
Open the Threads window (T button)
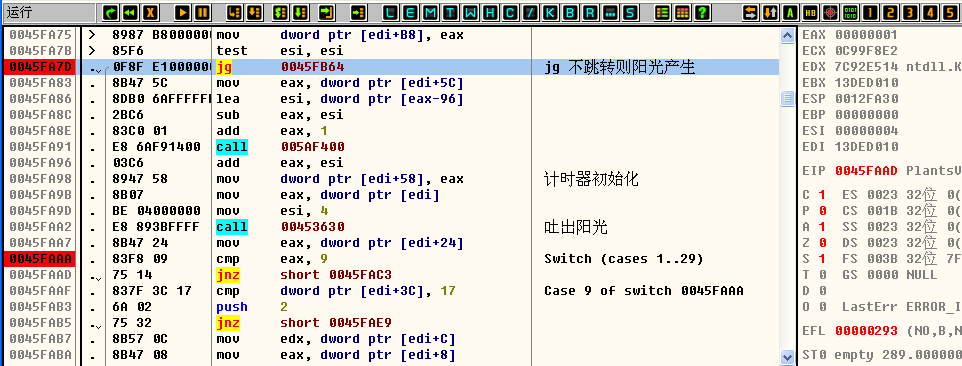click(x=451, y=12)
